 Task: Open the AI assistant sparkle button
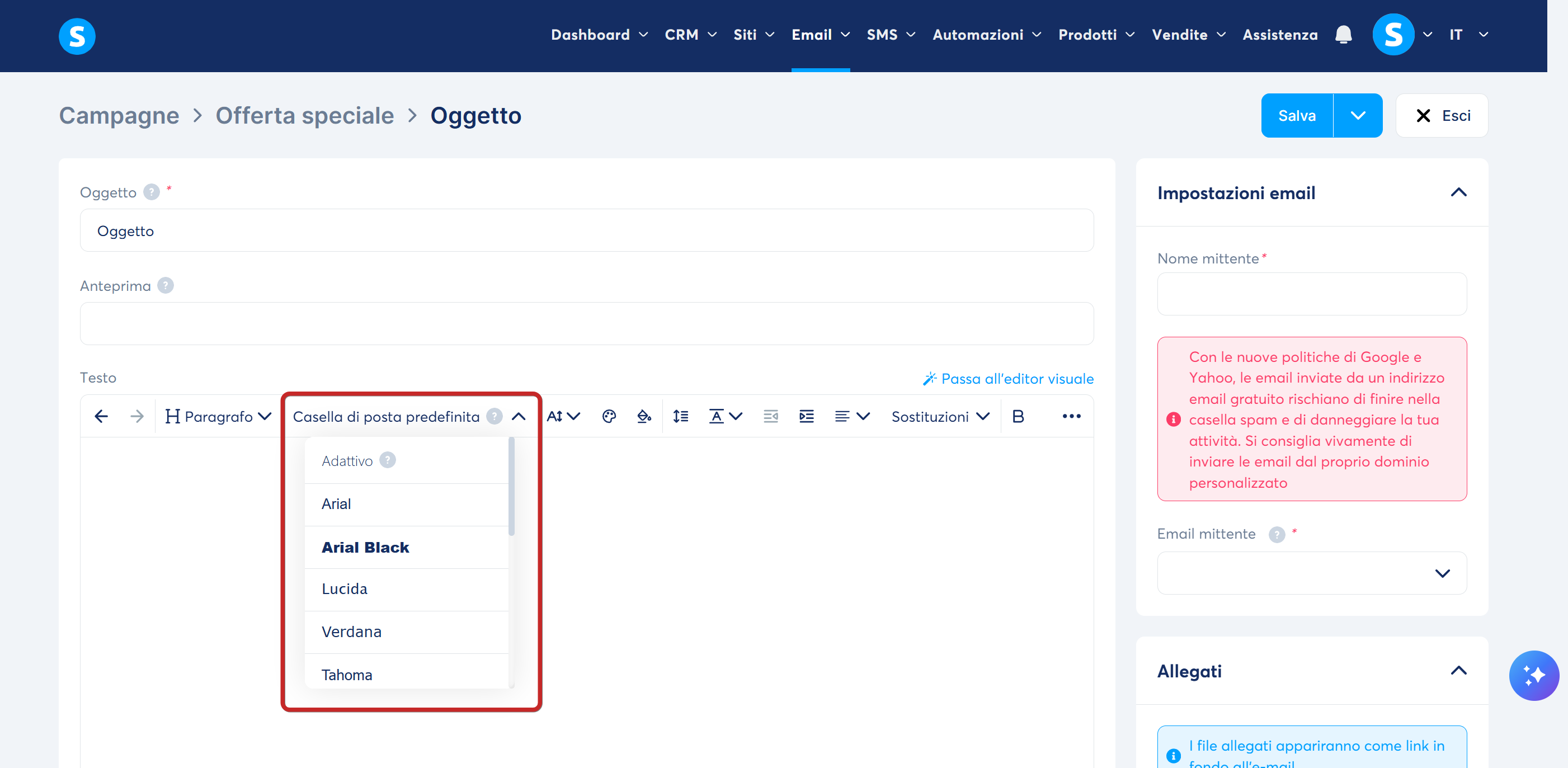[1534, 675]
